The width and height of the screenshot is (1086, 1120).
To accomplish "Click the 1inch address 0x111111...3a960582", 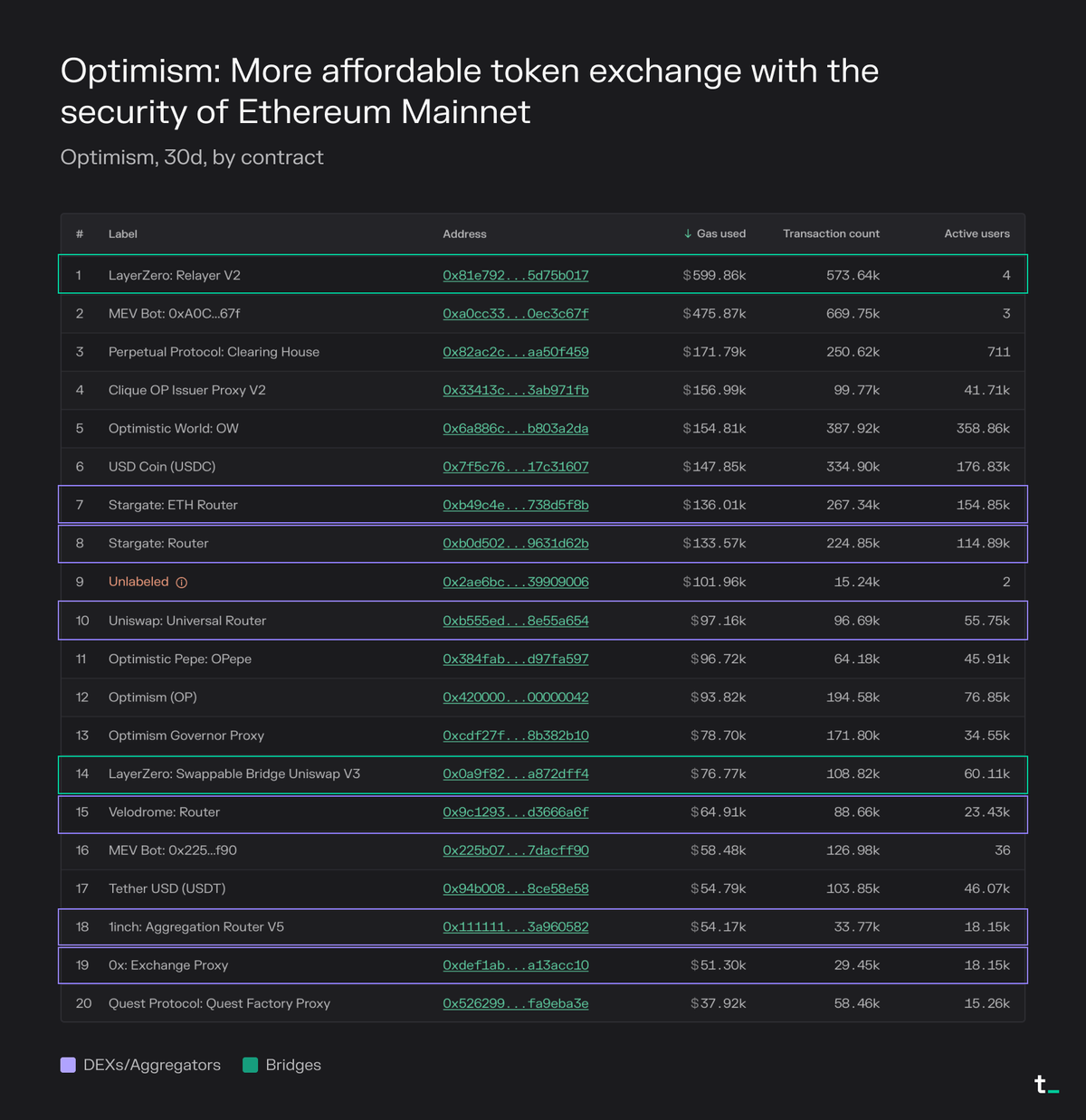I will point(515,927).
